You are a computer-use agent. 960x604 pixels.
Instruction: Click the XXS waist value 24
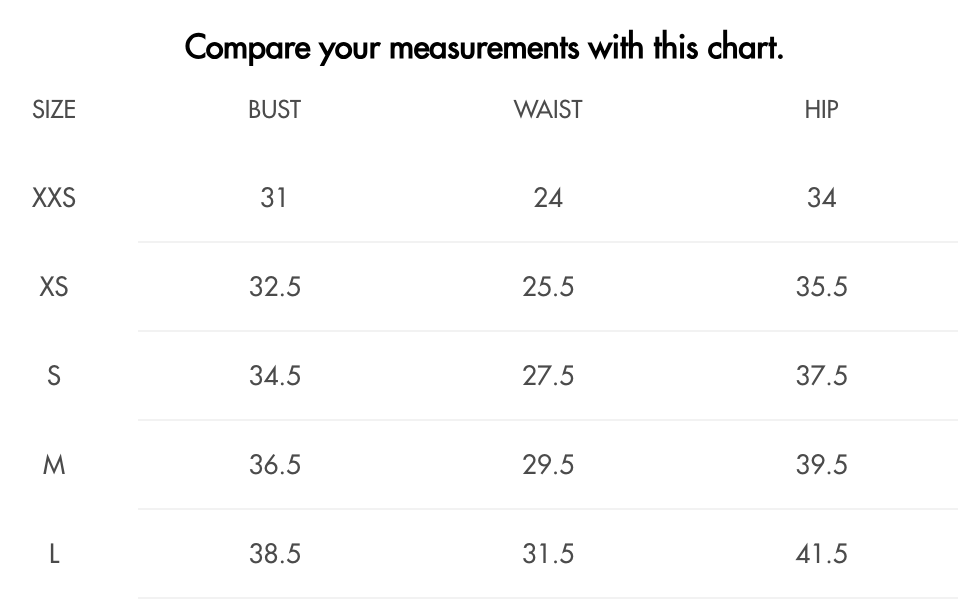click(548, 198)
